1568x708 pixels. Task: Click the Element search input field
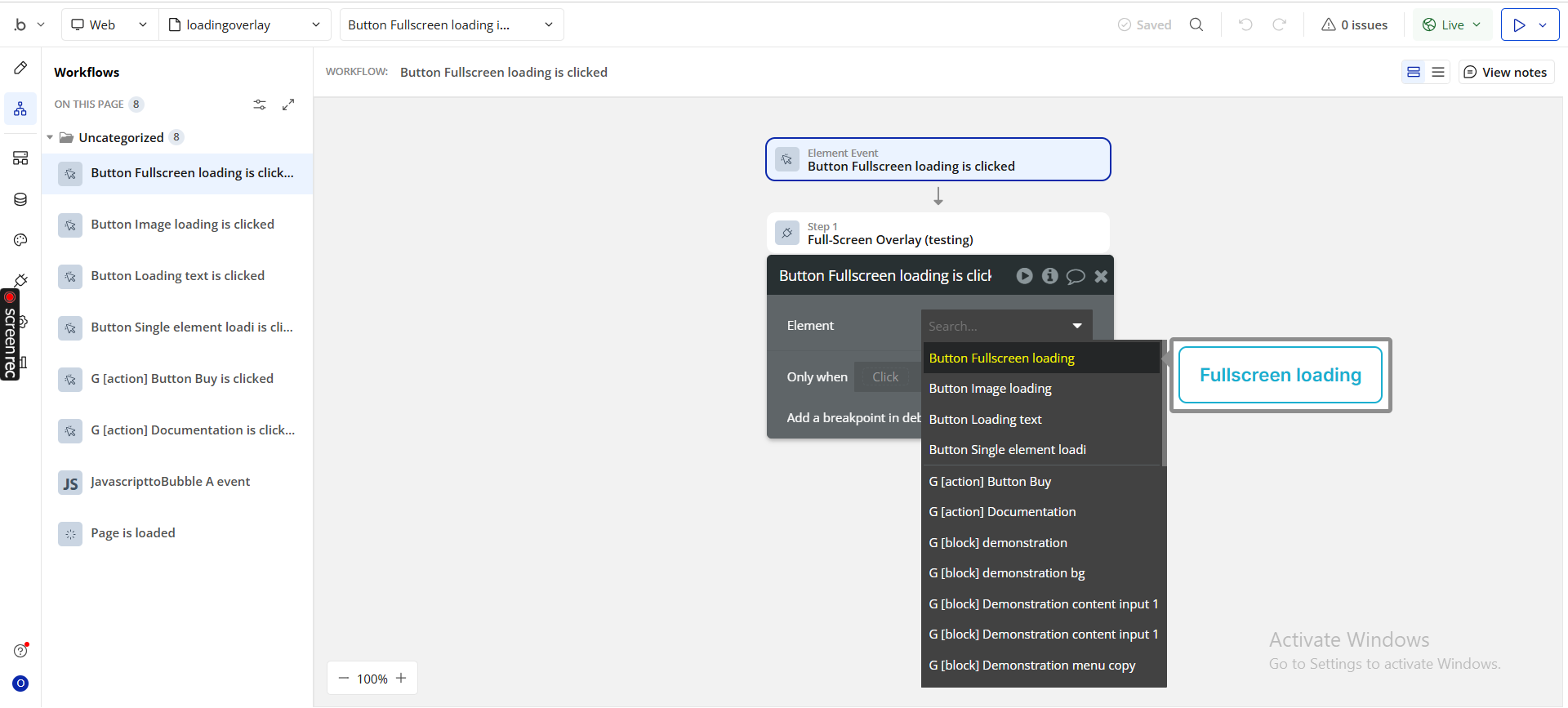point(996,326)
